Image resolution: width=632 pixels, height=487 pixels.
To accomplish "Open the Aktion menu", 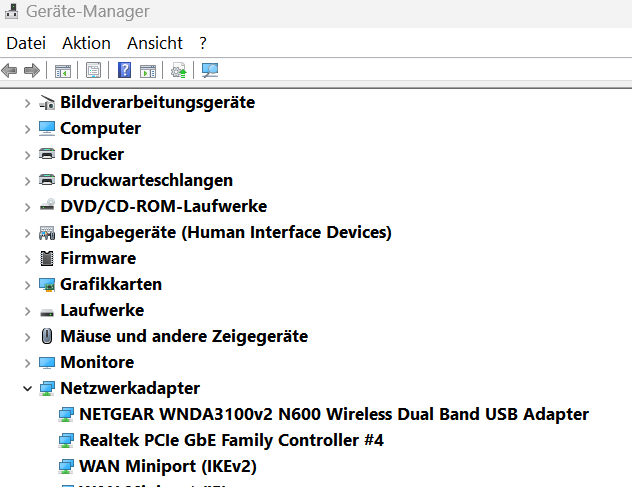I will pyautogui.click(x=86, y=43).
